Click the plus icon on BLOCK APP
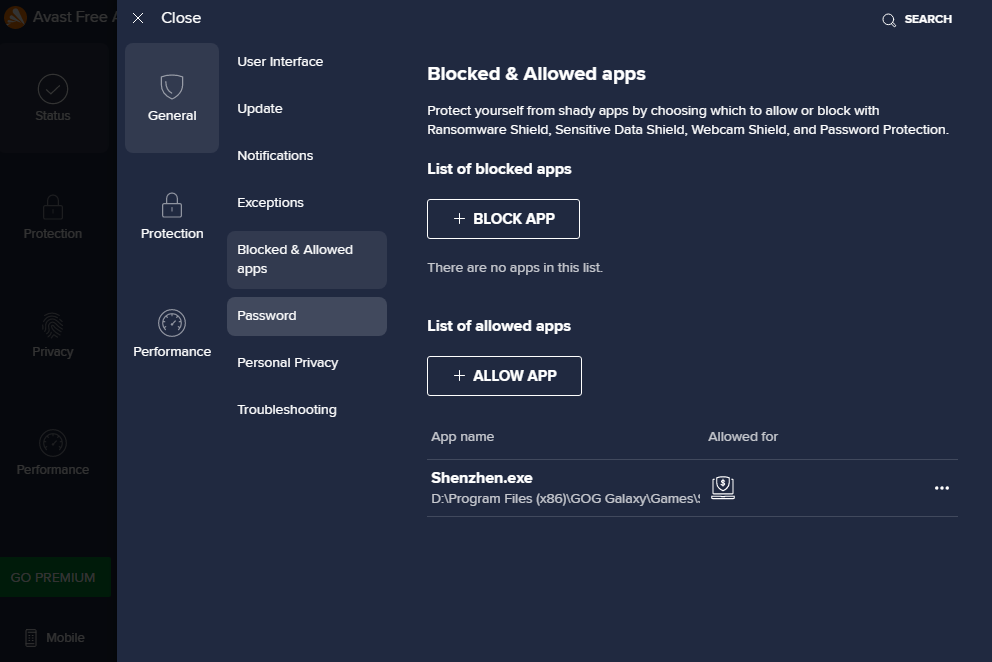The height and width of the screenshot is (662, 992). point(459,218)
